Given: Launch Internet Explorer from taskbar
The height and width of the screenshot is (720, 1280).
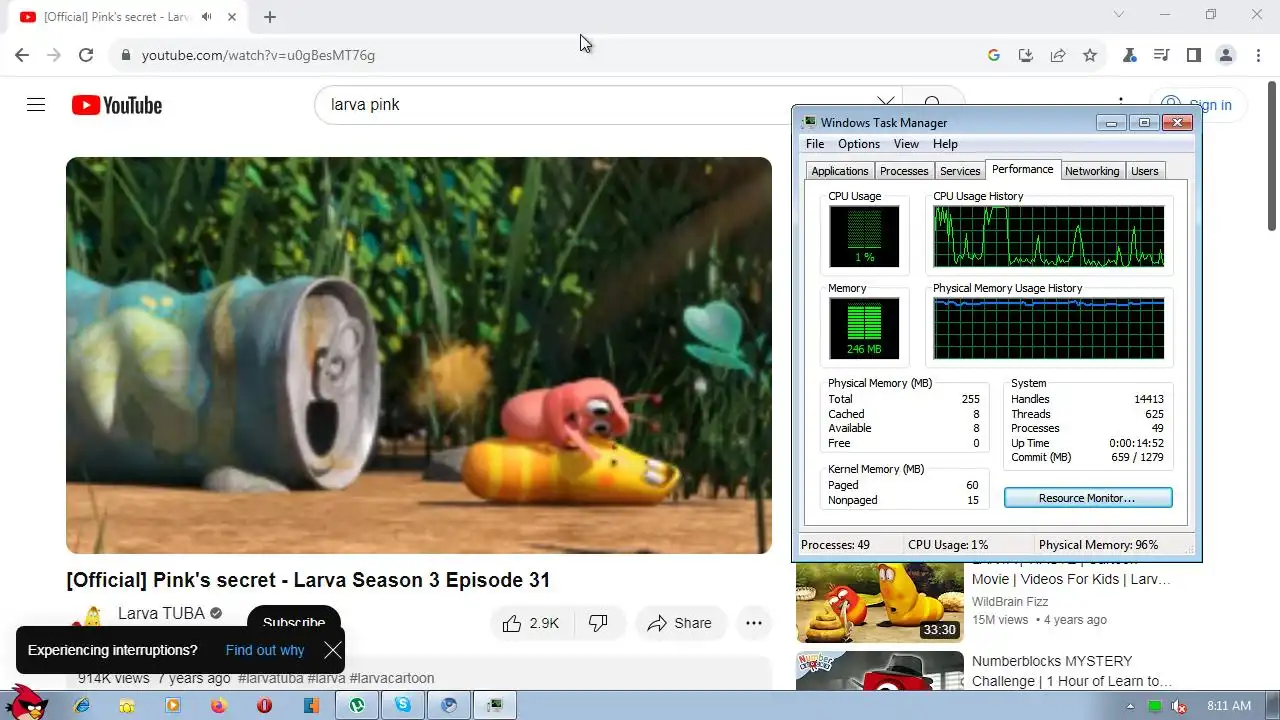Looking at the screenshot, I should pos(82,706).
